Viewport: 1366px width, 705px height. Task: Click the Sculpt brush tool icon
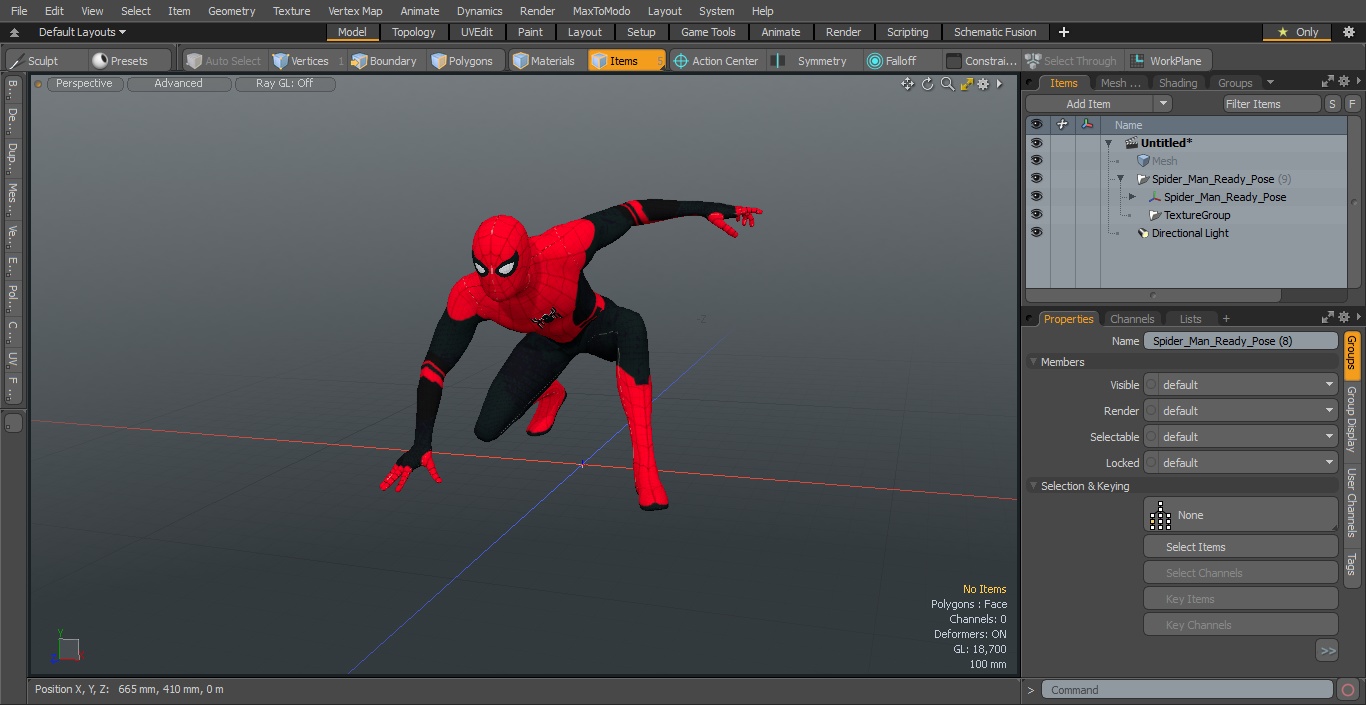[x=16, y=61]
